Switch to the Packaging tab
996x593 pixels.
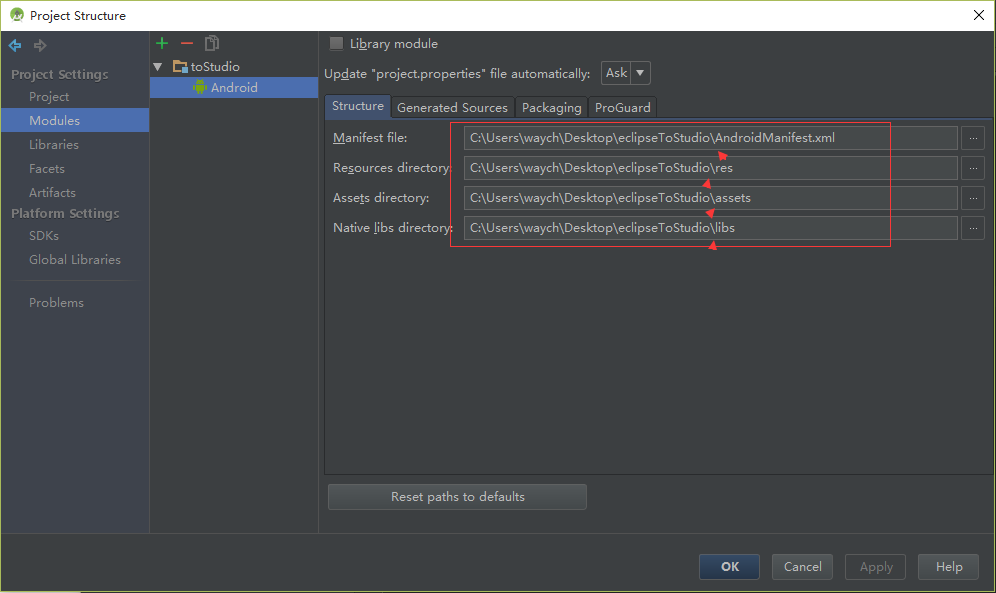coord(551,107)
